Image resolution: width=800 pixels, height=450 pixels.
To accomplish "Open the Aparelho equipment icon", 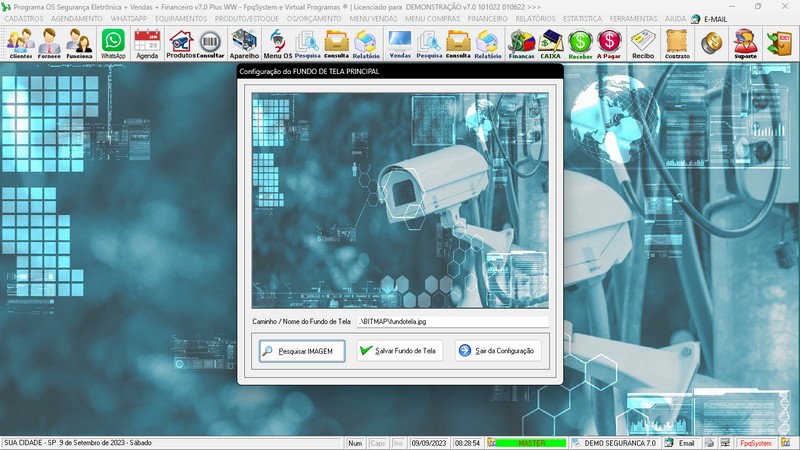I will [244, 43].
